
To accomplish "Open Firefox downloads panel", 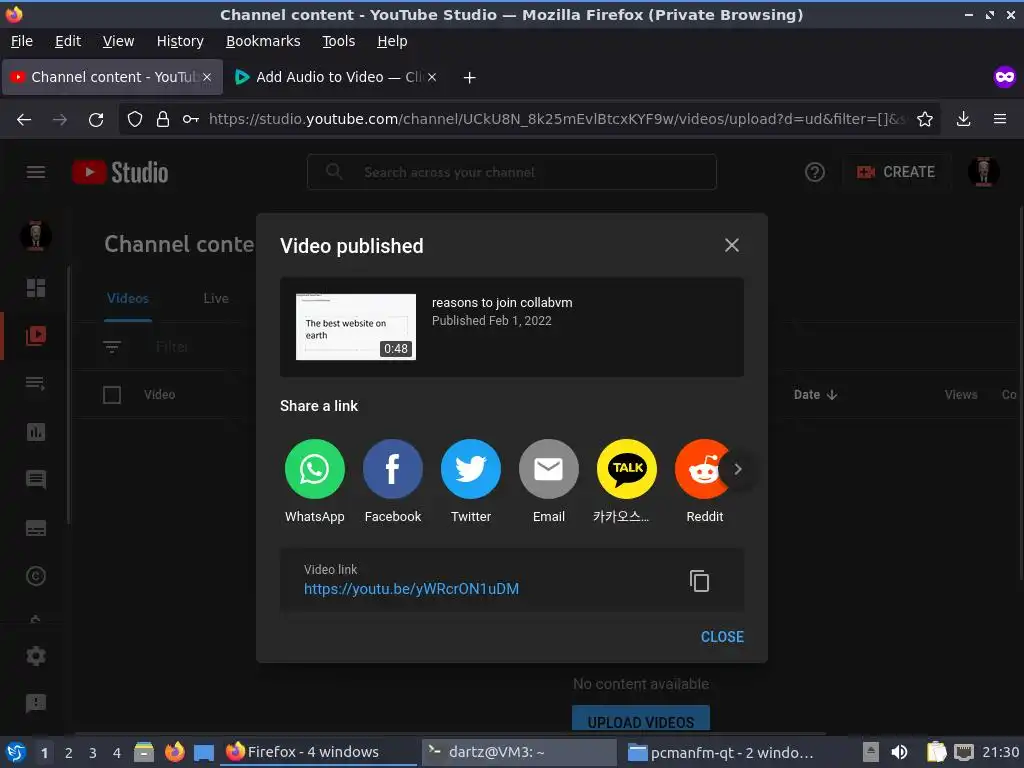I will (963, 119).
